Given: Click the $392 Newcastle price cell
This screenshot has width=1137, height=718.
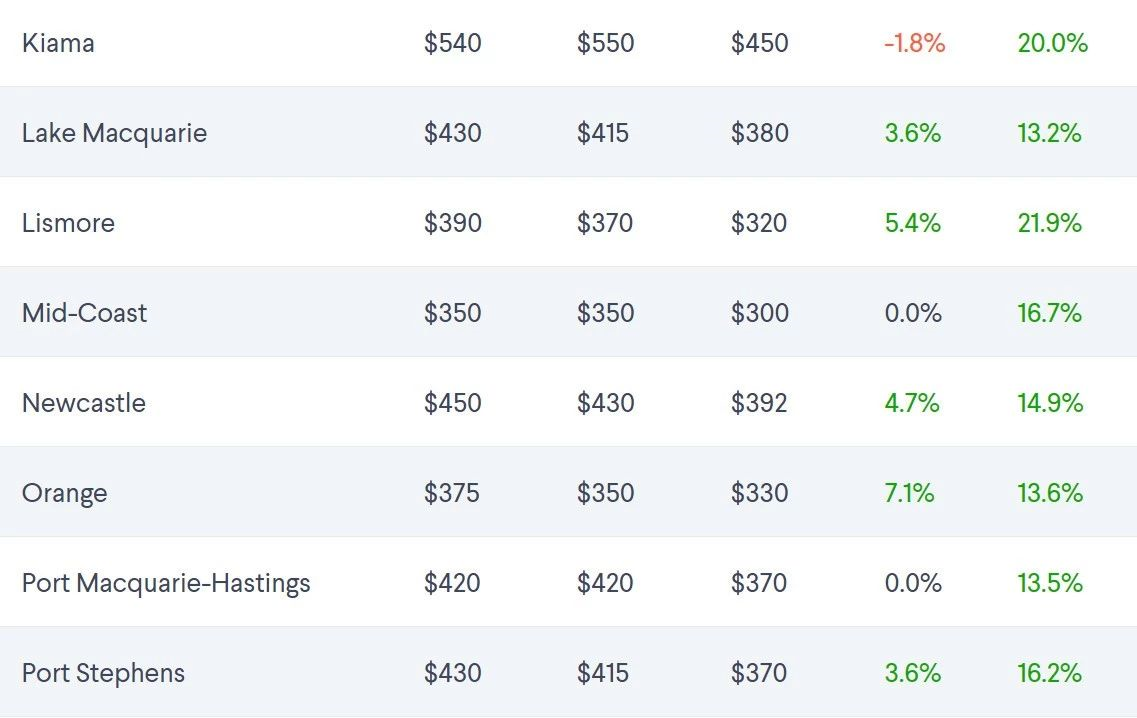Looking at the screenshot, I should pos(759,403).
